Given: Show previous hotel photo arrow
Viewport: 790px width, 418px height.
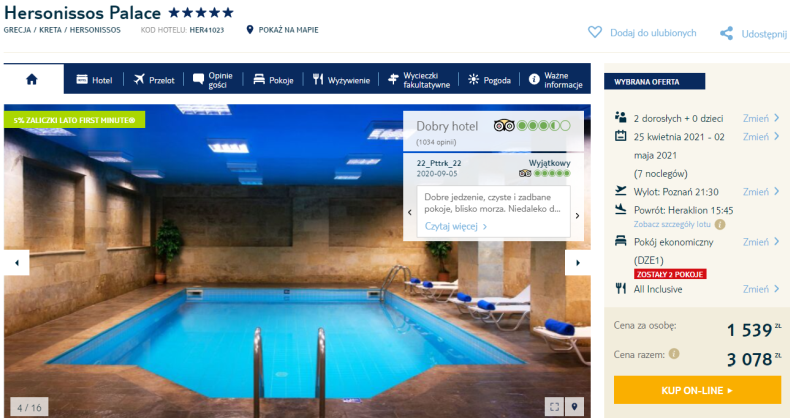Looking at the screenshot, I should click(x=17, y=262).
